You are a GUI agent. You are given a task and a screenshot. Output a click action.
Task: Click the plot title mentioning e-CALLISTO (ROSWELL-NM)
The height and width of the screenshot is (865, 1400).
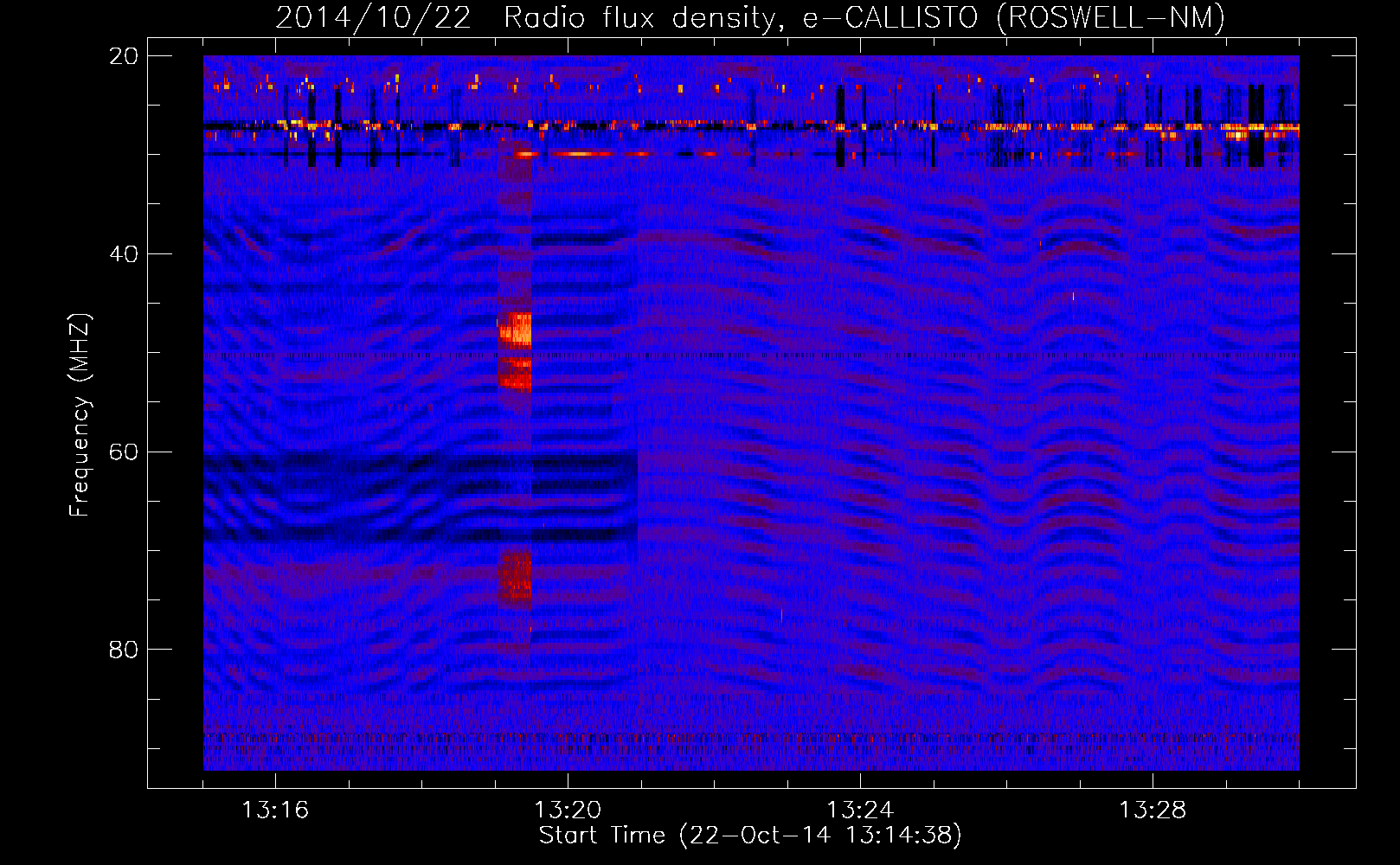click(x=750, y=17)
